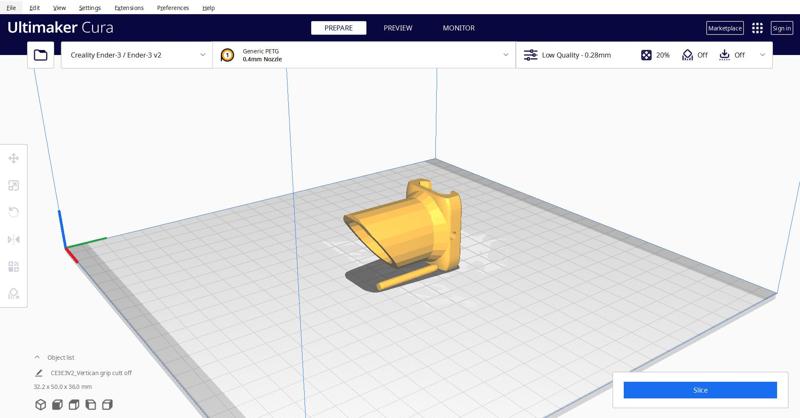Select the Move tool
This screenshot has width=800, height=418.
tap(14, 158)
